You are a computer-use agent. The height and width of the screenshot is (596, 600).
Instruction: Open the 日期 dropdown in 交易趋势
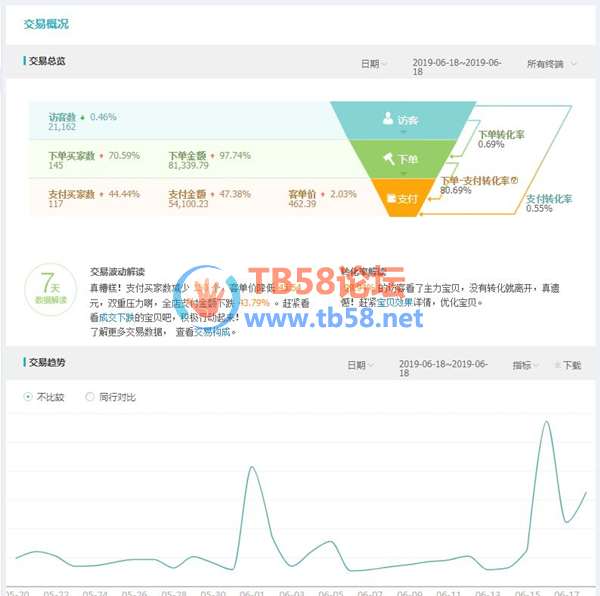360,365
